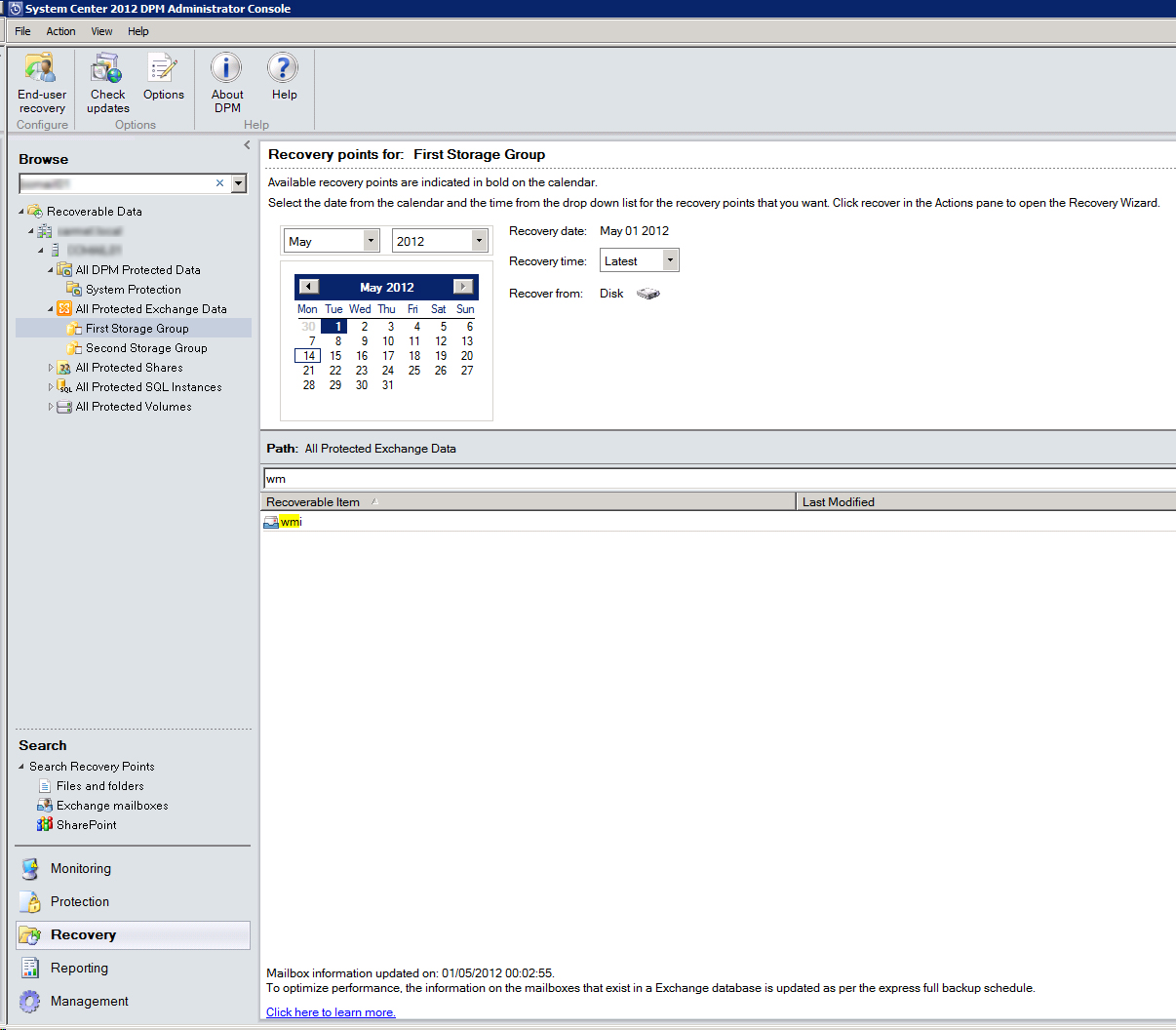Click the All DPM Protected Data icon
1176x1030 pixels.
[64, 269]
